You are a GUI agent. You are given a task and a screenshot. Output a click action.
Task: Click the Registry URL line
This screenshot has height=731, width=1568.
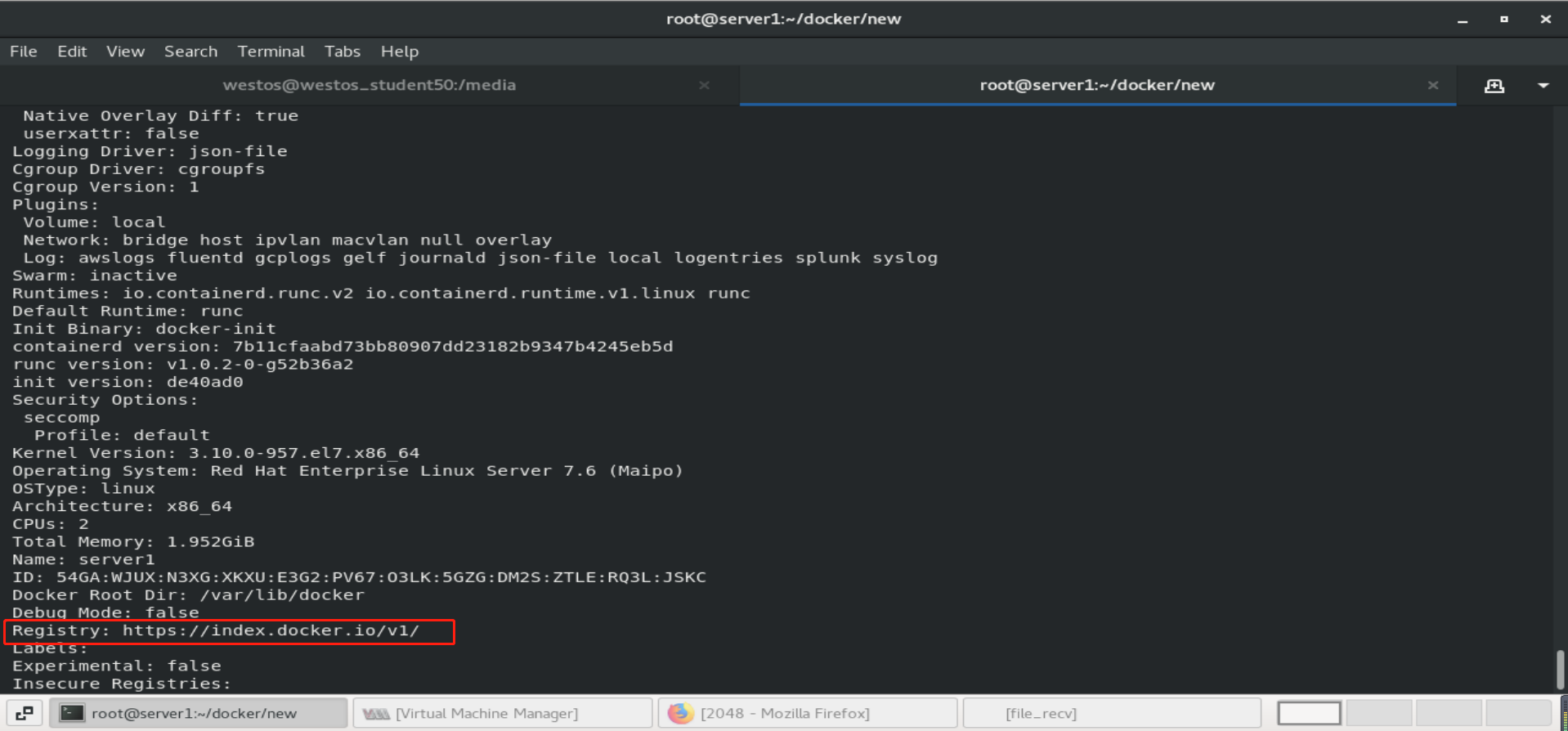click(x=216, y=630)
